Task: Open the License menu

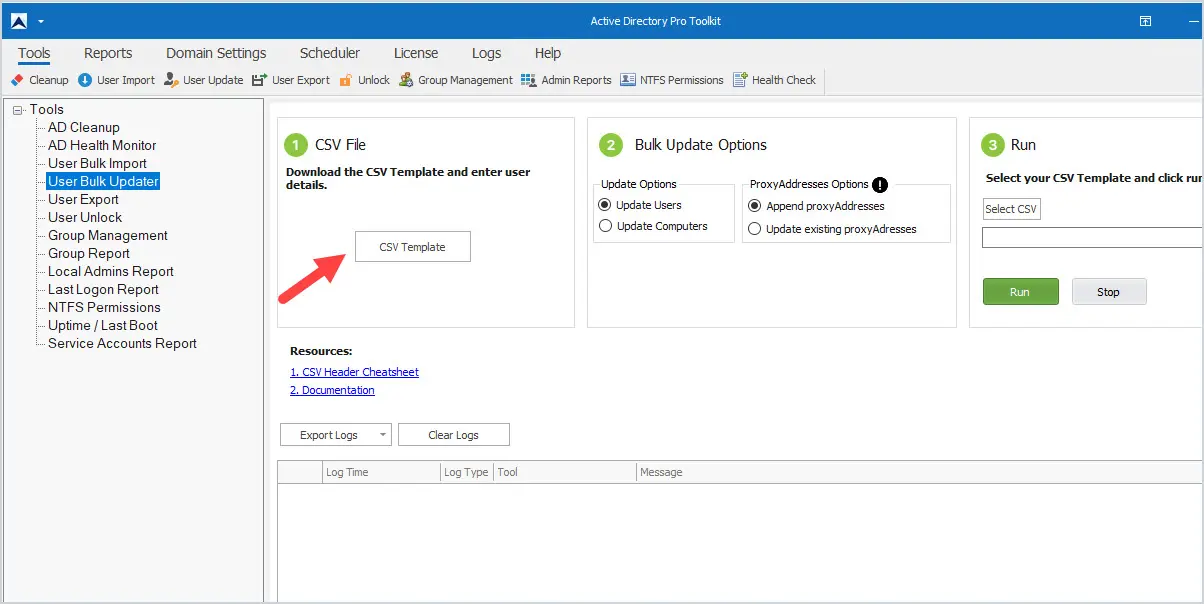Action: pos(416,53)
